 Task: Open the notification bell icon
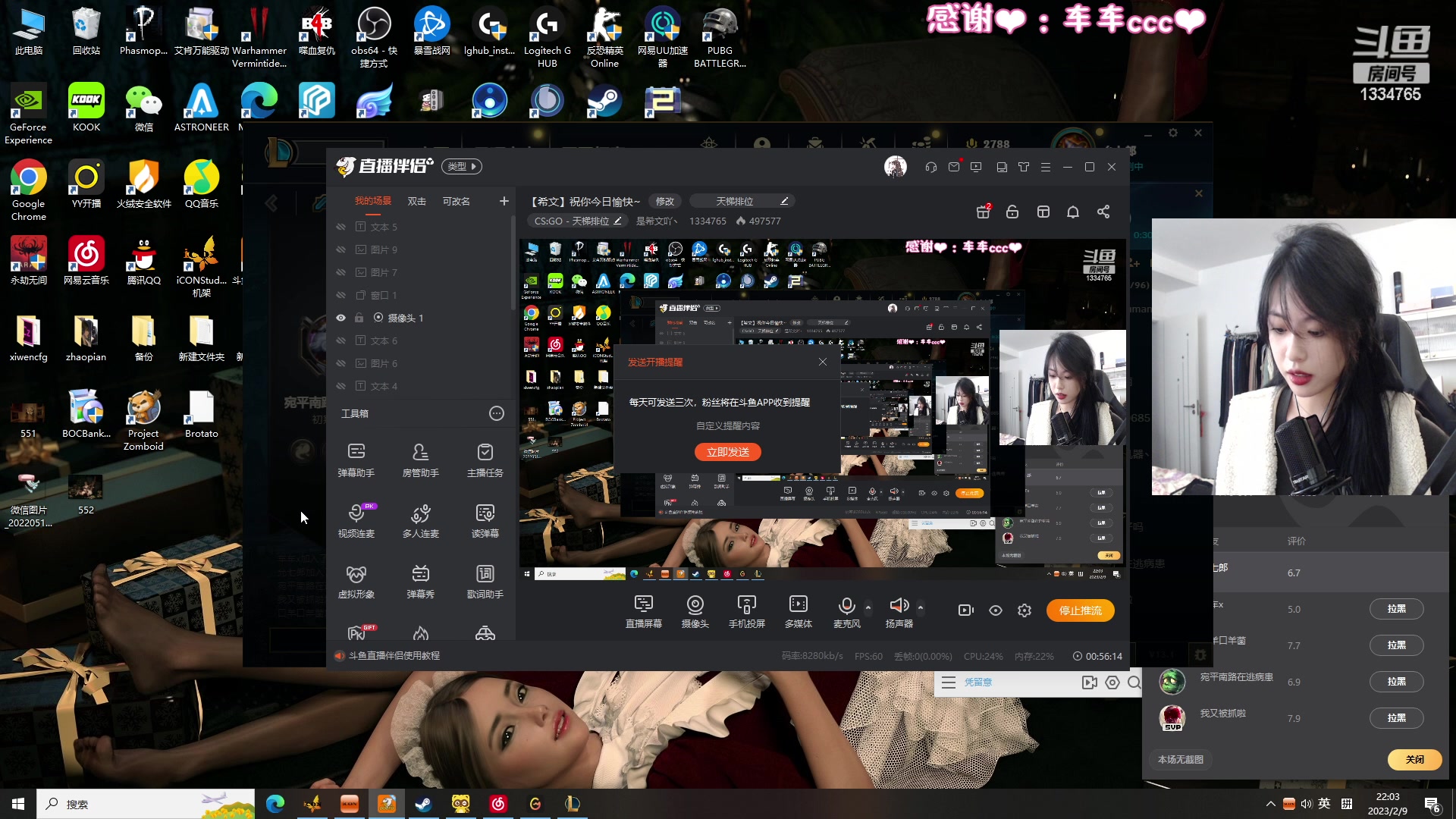tap(1072, 212)
